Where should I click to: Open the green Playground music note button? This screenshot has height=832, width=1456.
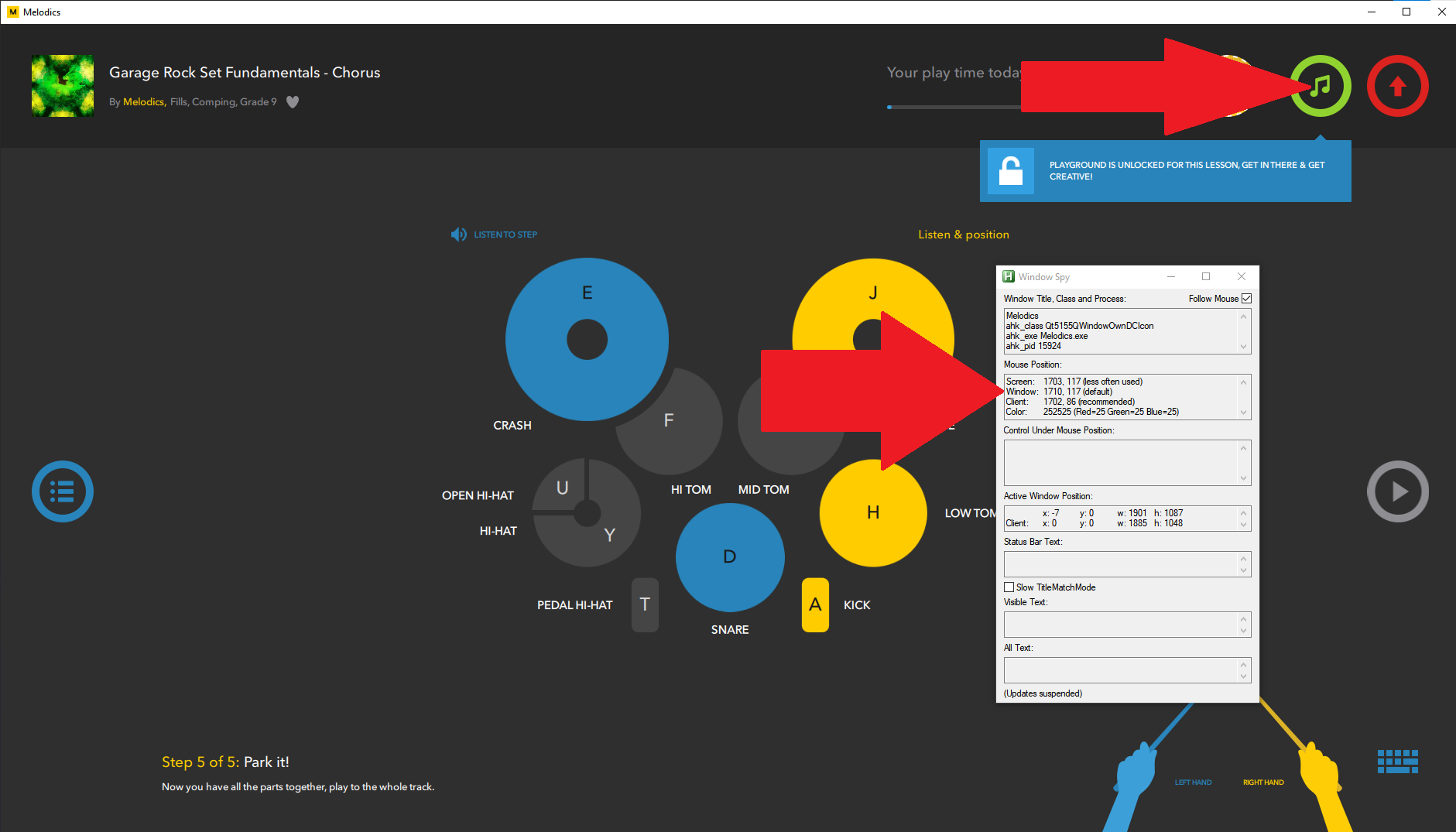pos(1321,86)
